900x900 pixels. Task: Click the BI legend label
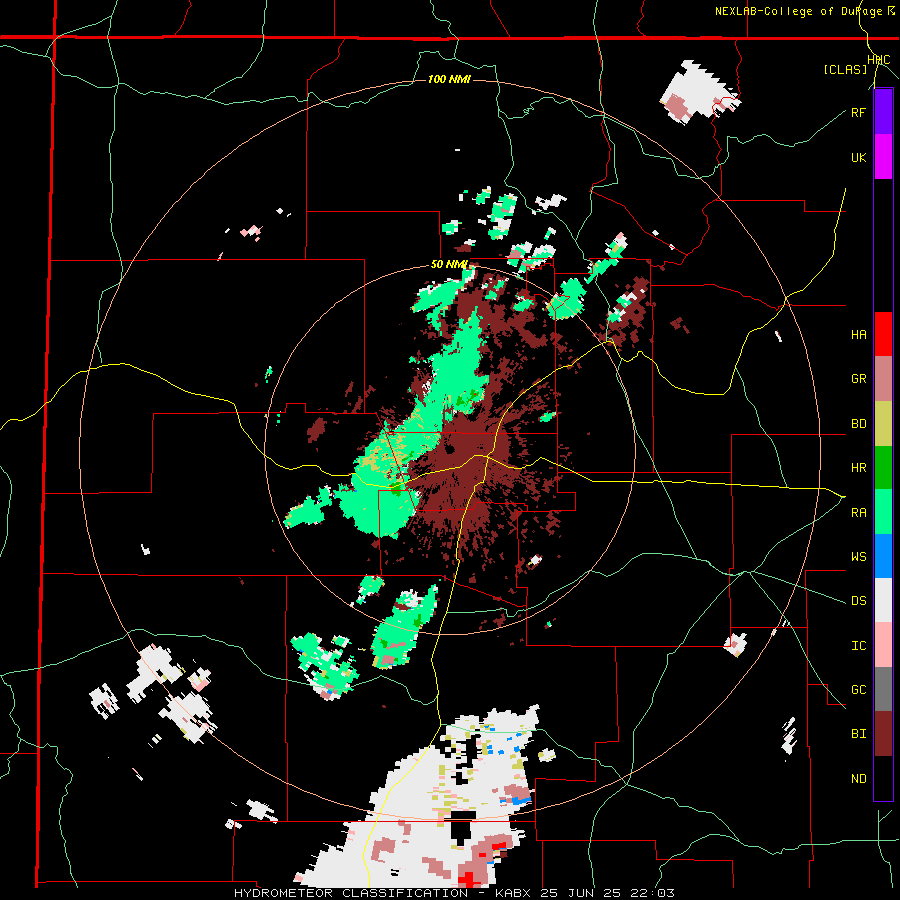coord(858,734)
